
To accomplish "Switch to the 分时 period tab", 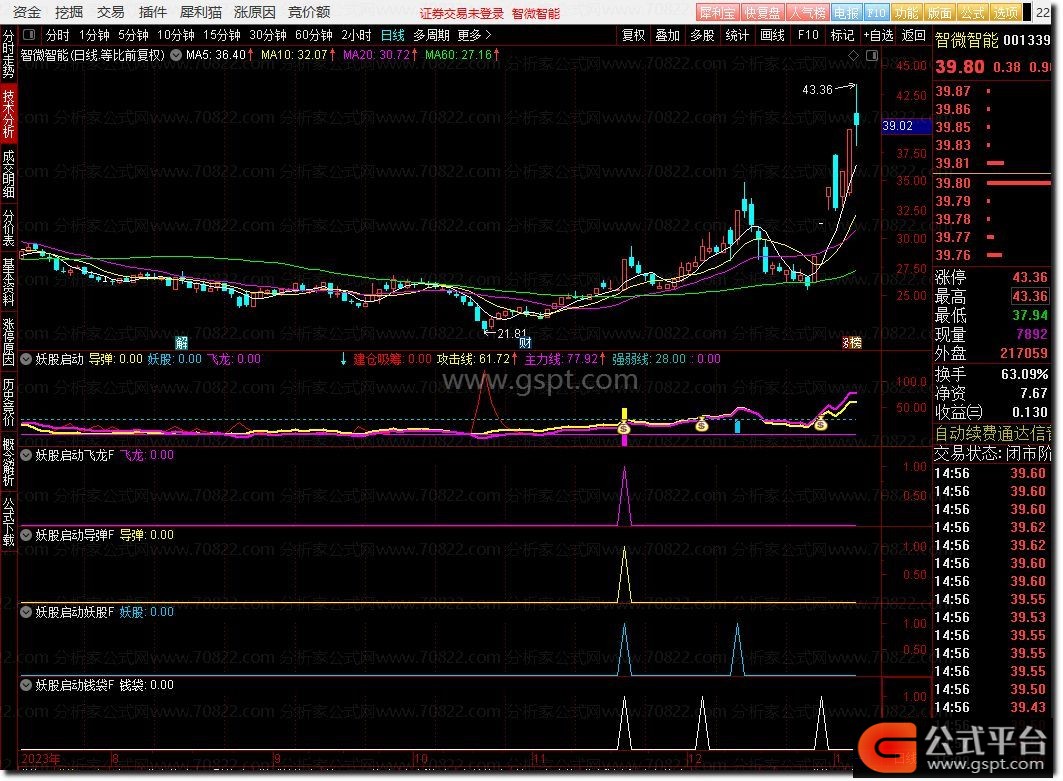I will (x=58, y=35).
